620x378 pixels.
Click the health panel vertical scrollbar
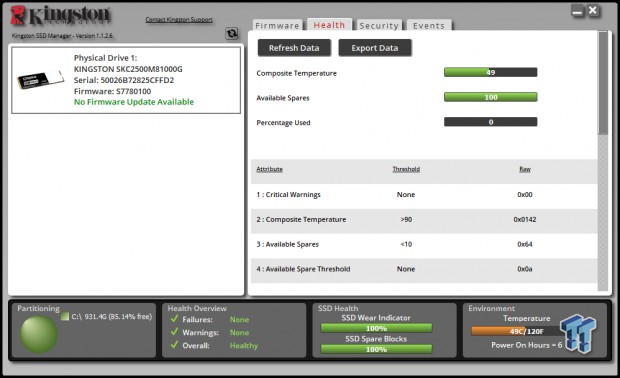[x=603, y=161]
